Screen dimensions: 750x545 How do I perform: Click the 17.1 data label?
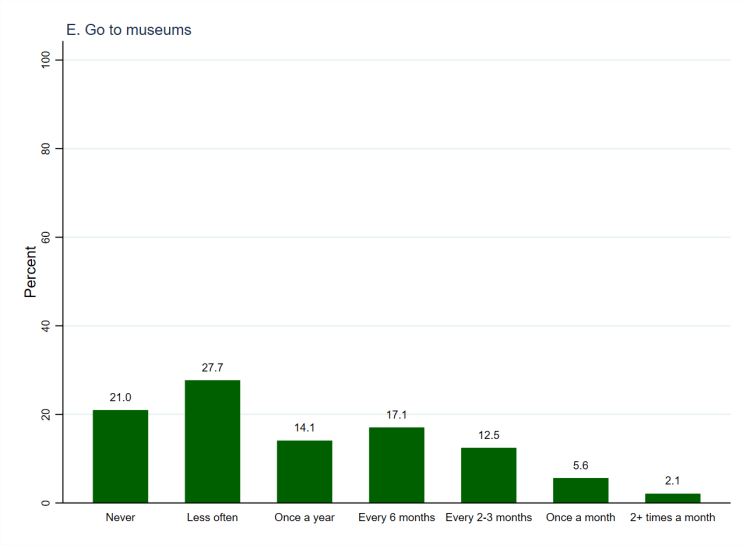click(396, 415)
